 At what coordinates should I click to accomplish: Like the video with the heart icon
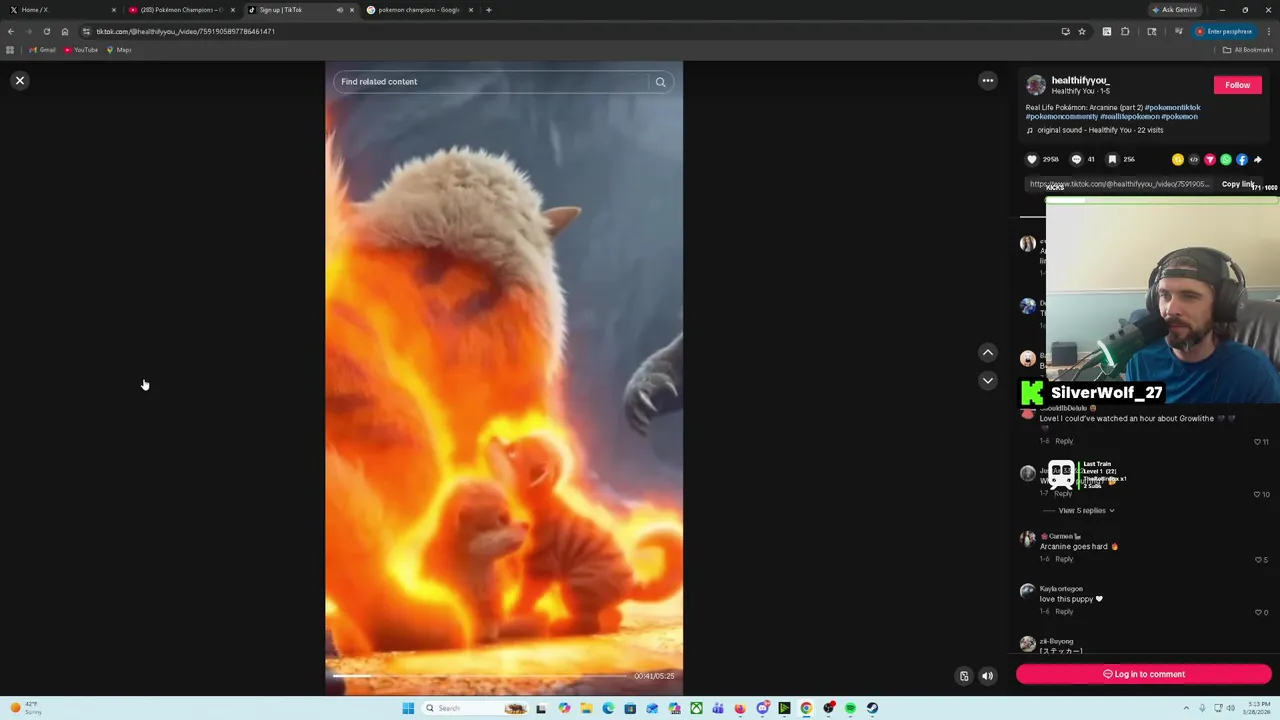1032,159
